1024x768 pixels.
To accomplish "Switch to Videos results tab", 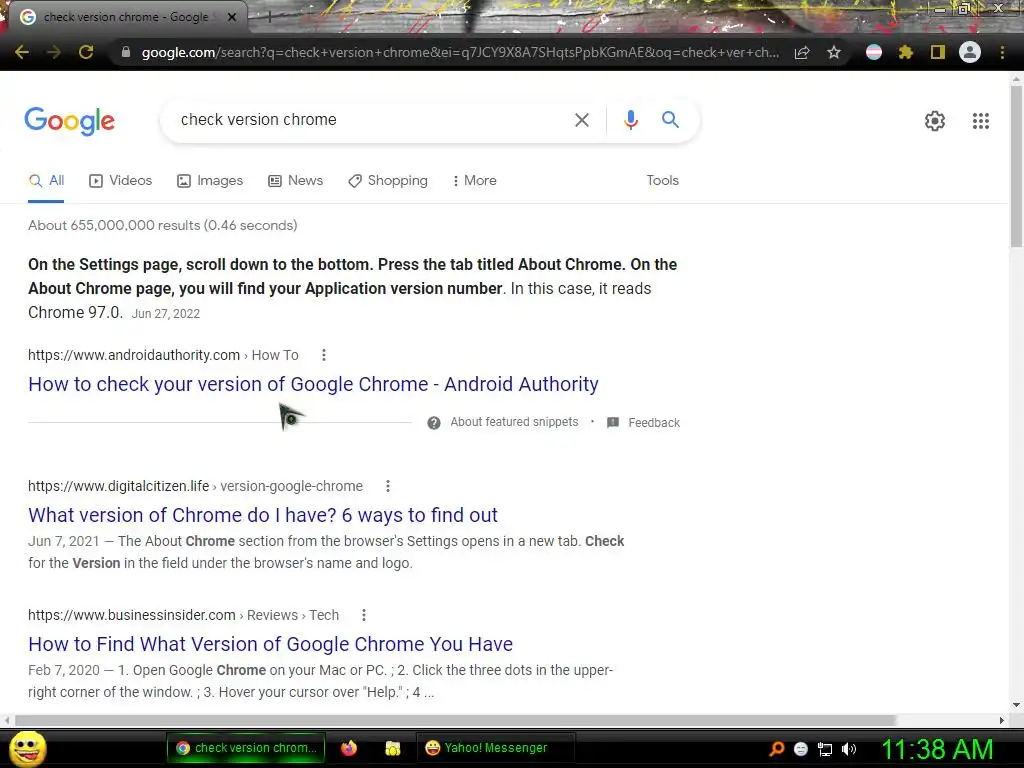I will click(x=121, y=181).
